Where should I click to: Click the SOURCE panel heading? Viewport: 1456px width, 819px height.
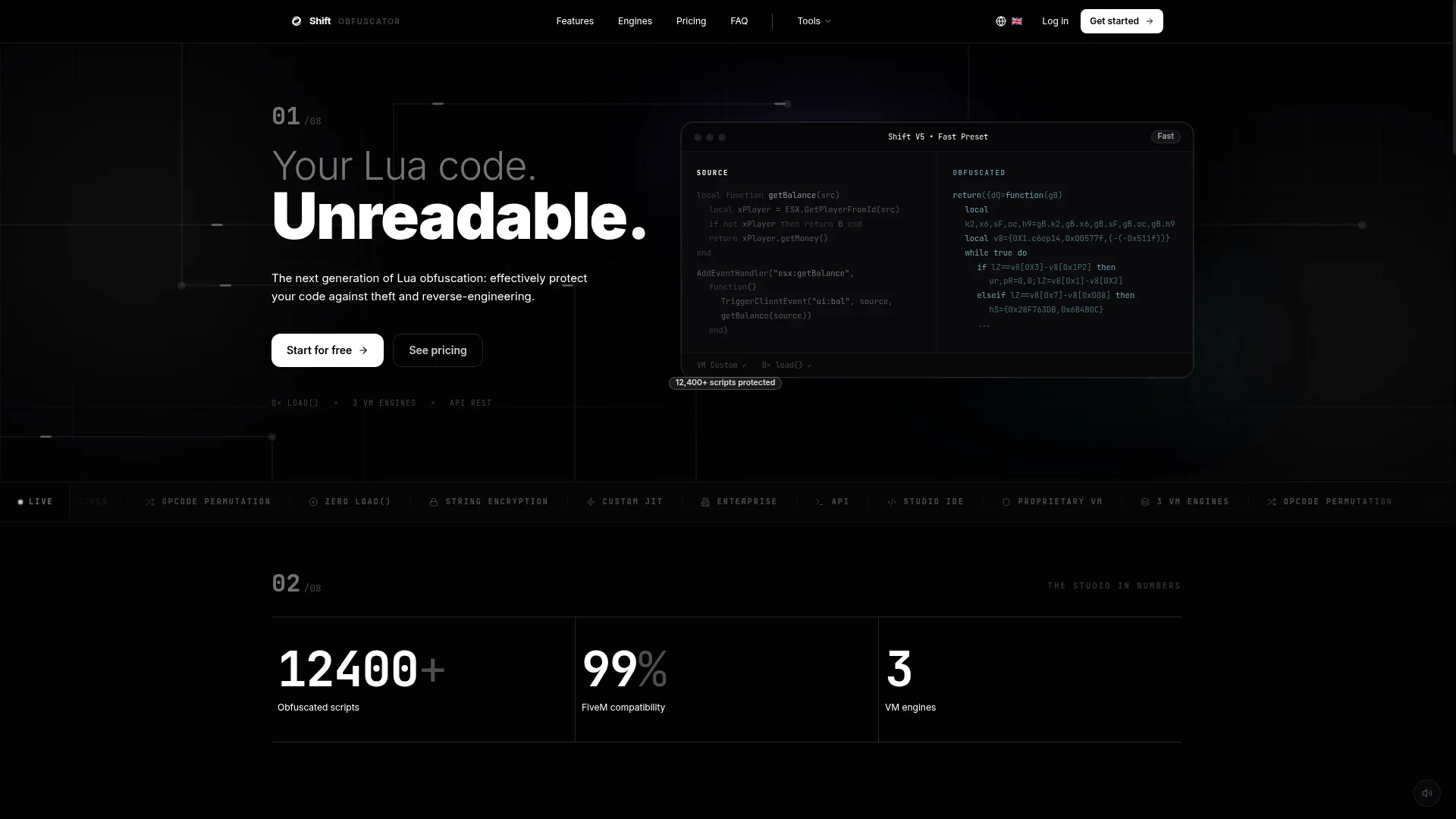tap(712, 173)
